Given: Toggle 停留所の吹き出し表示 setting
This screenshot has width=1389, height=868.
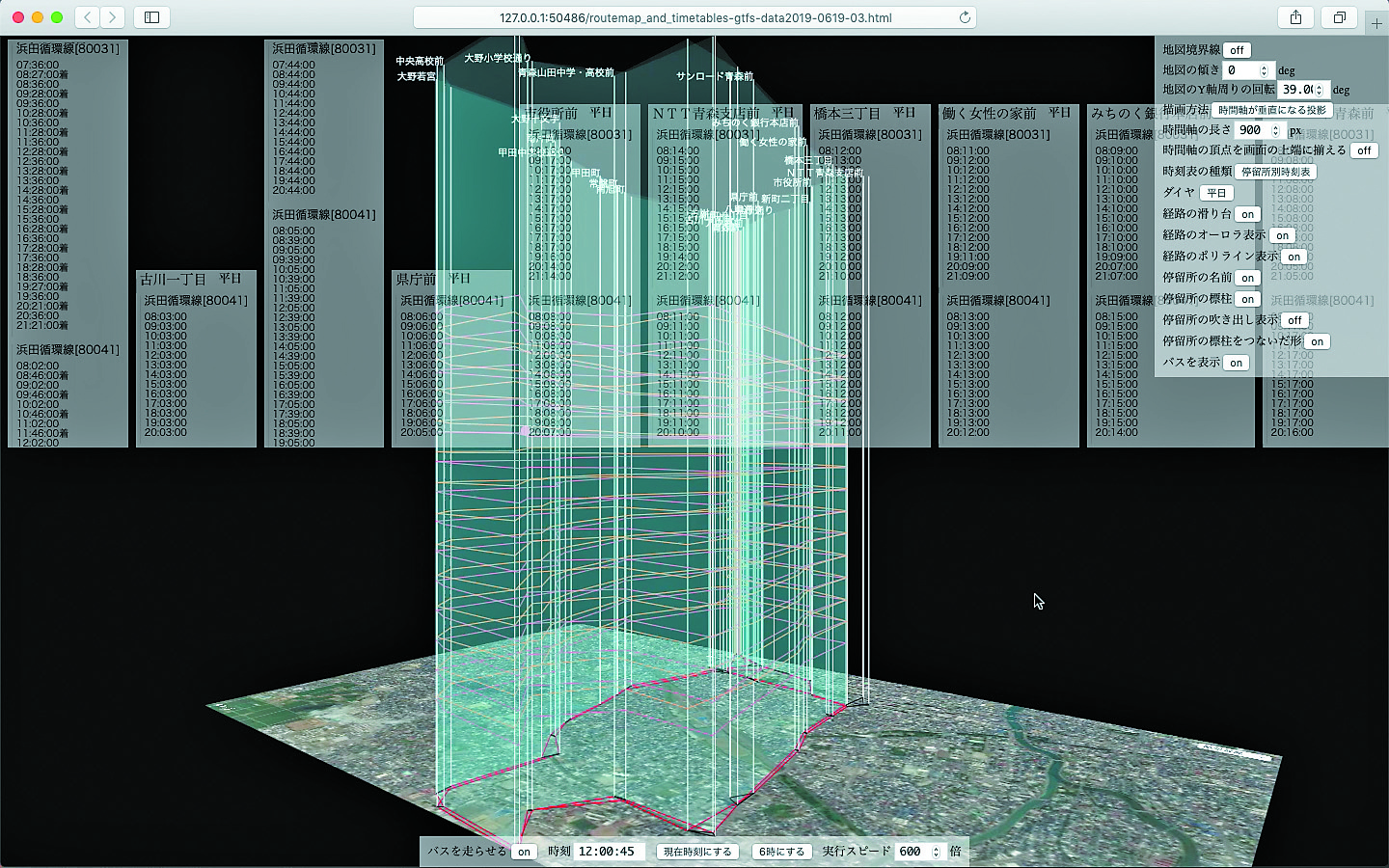Looking at the screenshot, I should [1294, 320].
